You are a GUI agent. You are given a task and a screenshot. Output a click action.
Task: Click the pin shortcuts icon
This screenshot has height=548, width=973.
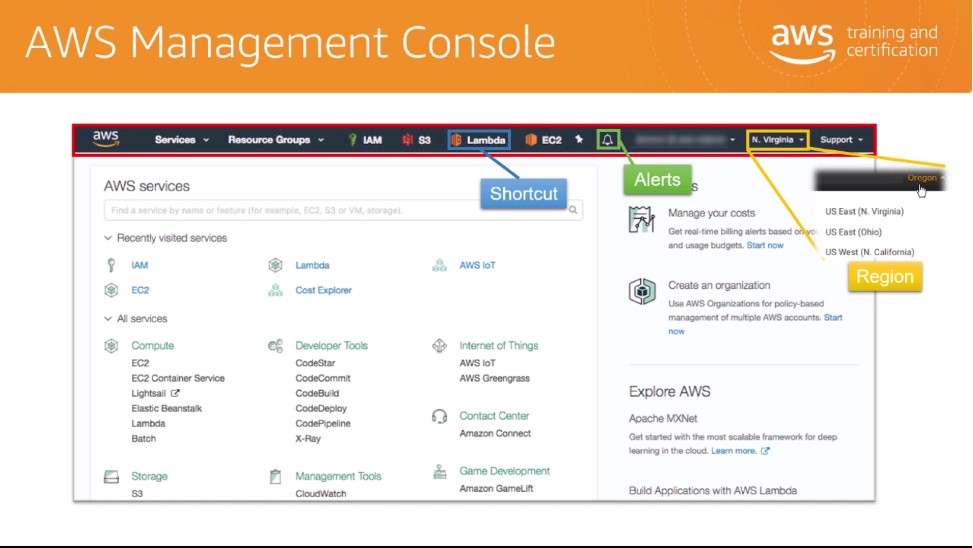click(579, 139)
